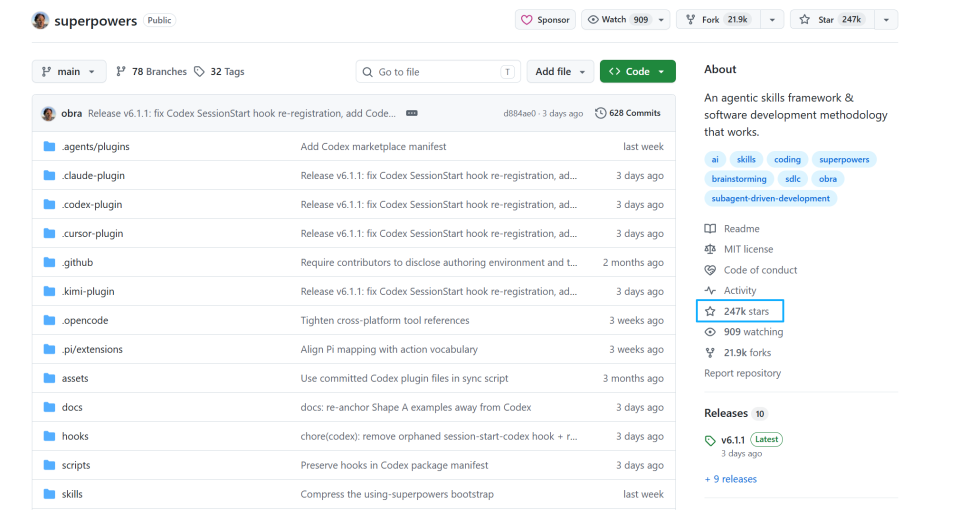Viewport: 960px width, 510px height.
Task: Open the Align Pi mapping with action vocabulary commit
Action: pyautogui.click(x=389, y=350)
